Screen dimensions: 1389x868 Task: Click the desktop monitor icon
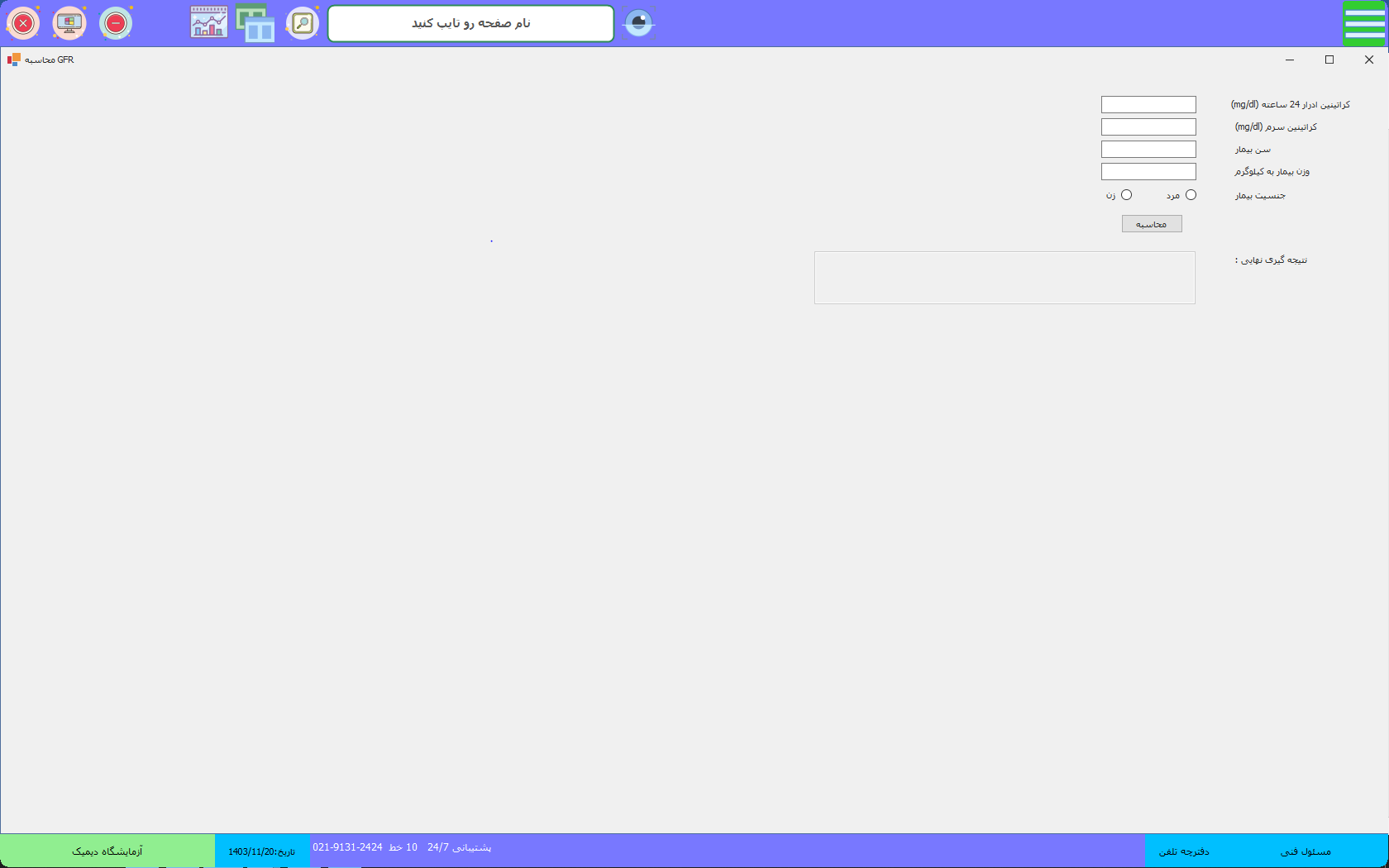[69, 23]
